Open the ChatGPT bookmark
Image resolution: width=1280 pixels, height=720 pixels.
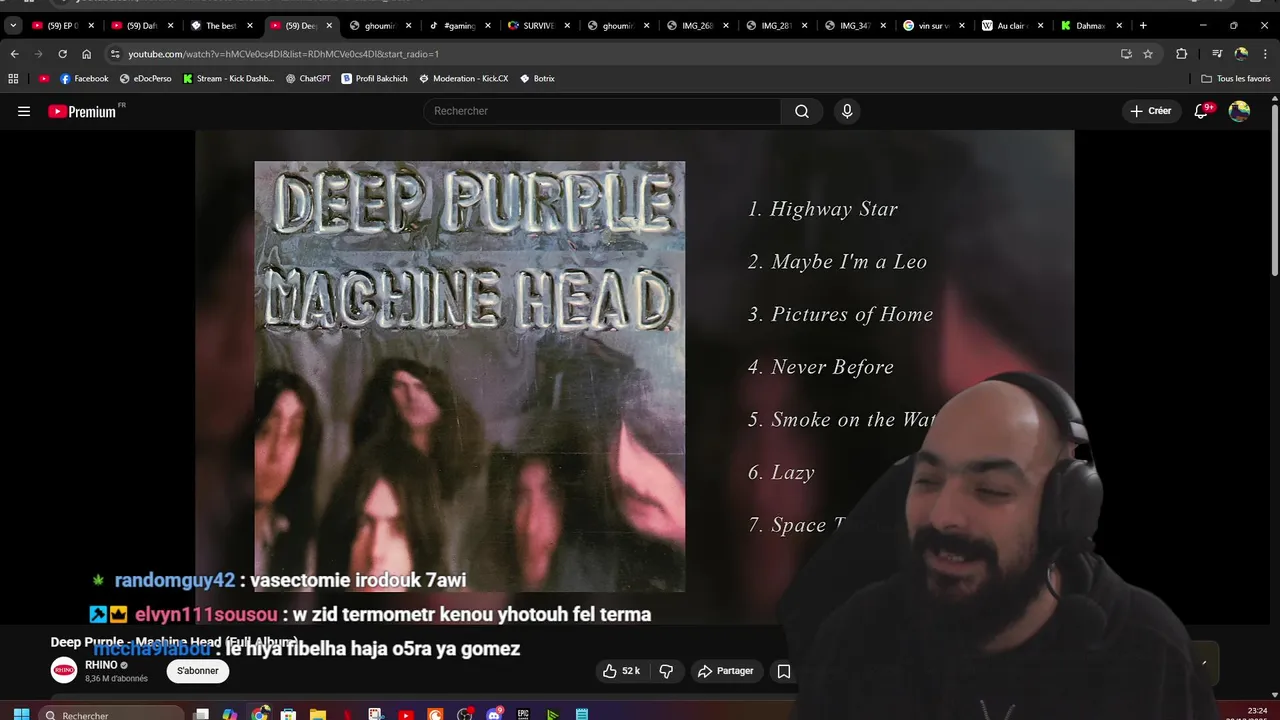308,78
